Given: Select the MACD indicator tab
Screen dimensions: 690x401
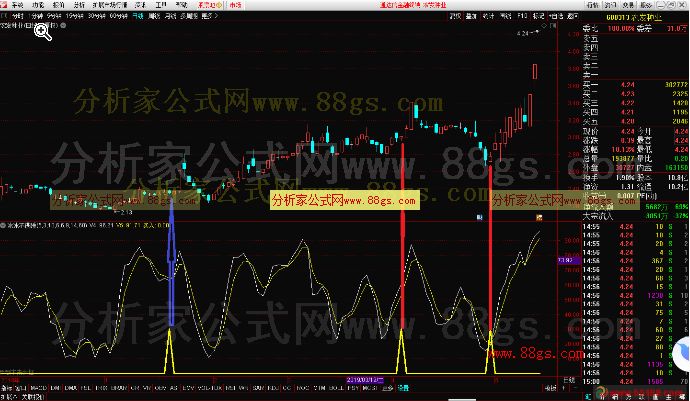Looking at the screenshot, I should point(39,388).
